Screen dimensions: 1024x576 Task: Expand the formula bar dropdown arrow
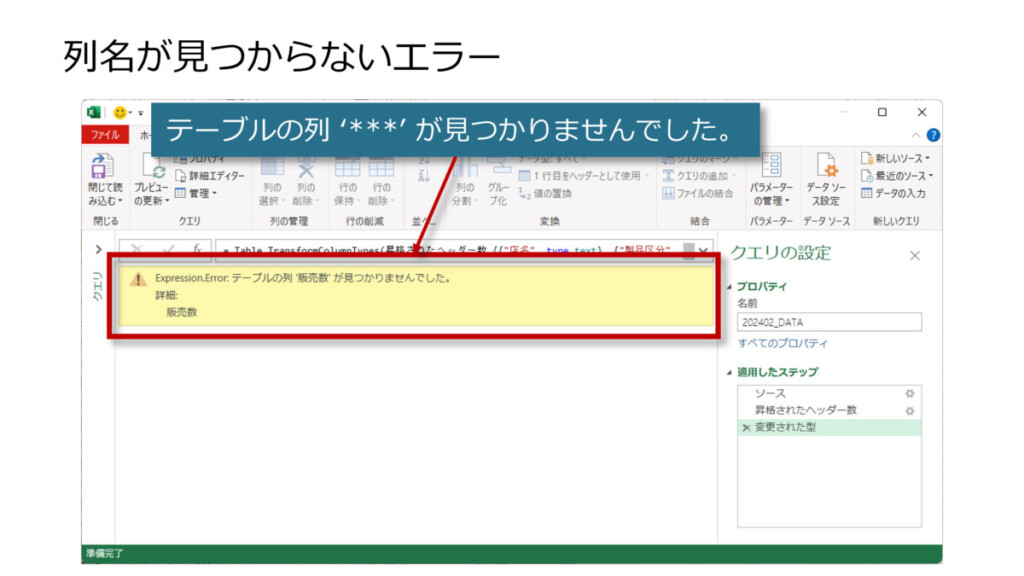(x=704, y=251)
